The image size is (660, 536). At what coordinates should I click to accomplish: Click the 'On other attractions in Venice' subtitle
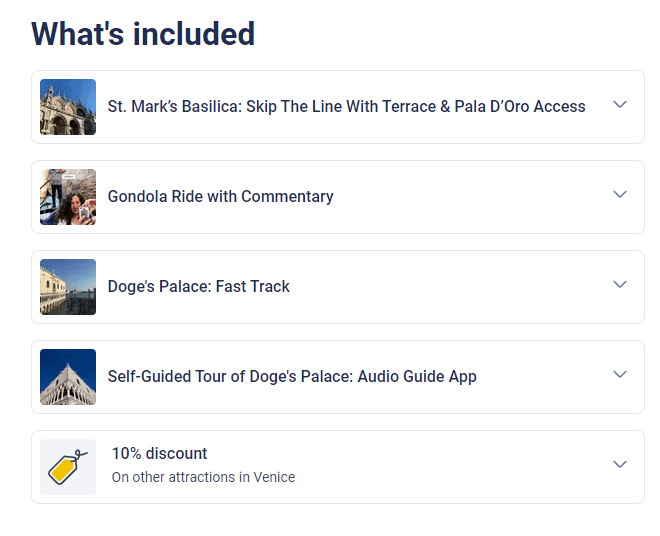(x=203, y=477)
